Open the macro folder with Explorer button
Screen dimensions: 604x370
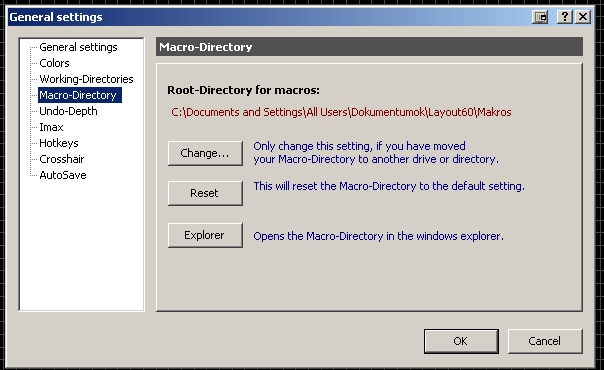click(x=205, y=235)
